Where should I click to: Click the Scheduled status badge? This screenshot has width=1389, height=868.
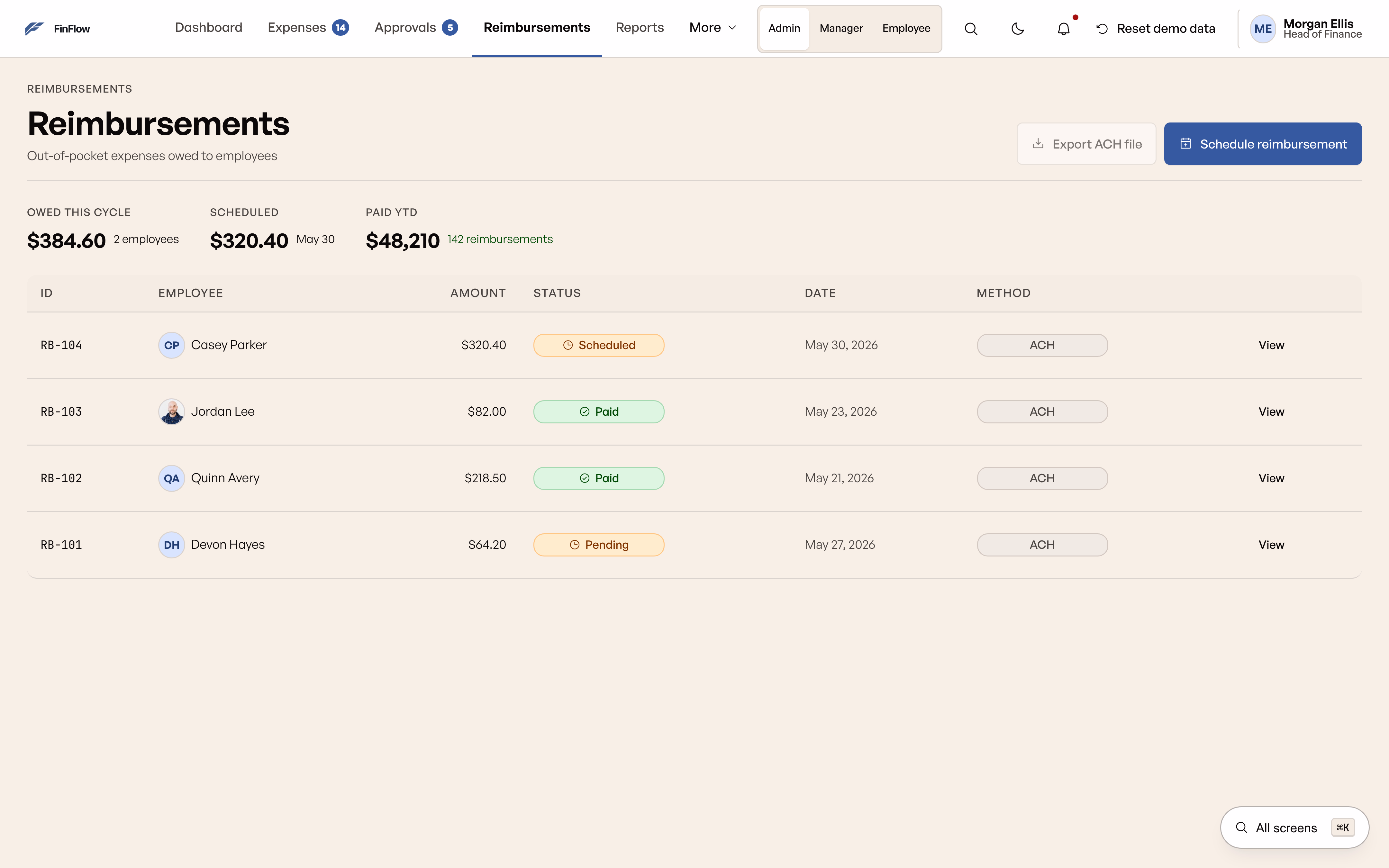599,345
